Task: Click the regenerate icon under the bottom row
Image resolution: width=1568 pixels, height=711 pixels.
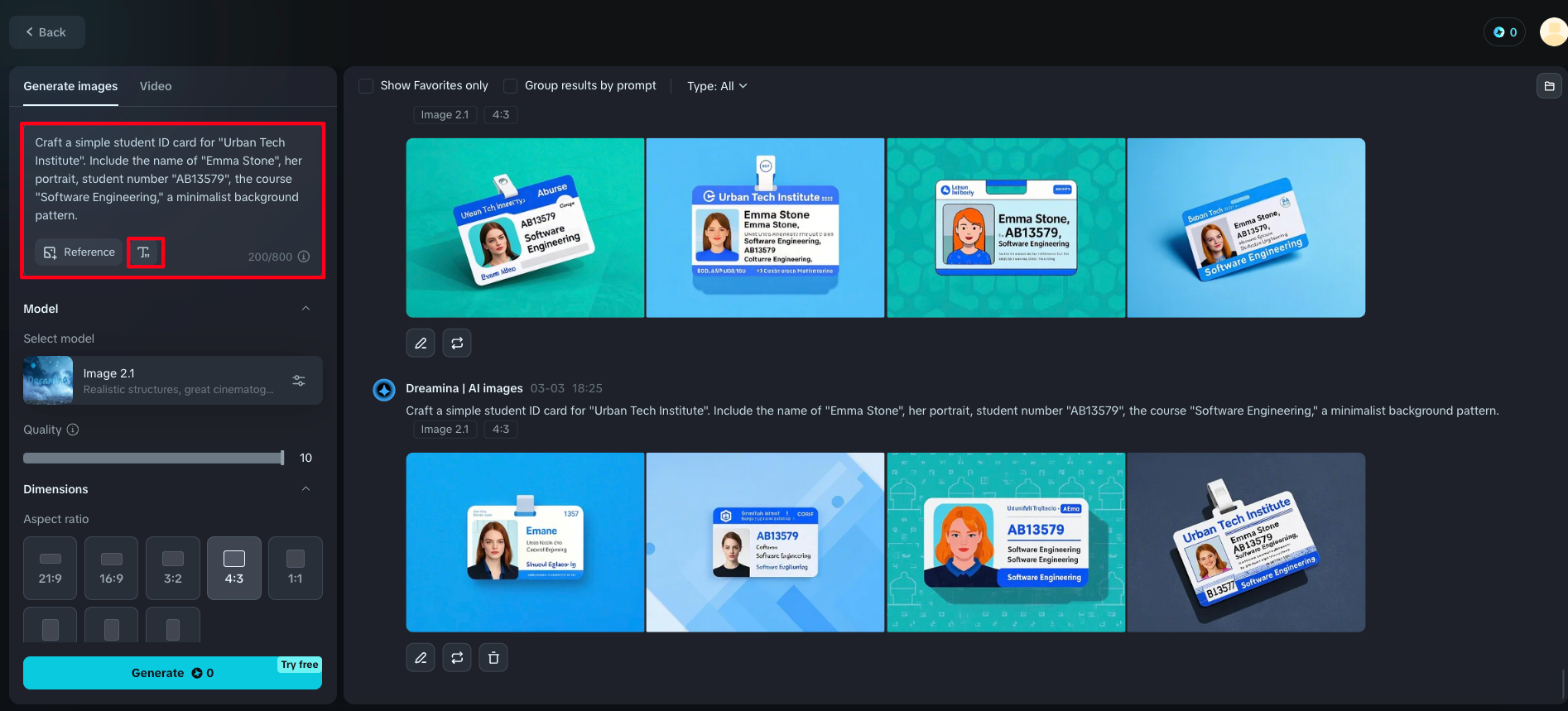Action: pos(457,657)
